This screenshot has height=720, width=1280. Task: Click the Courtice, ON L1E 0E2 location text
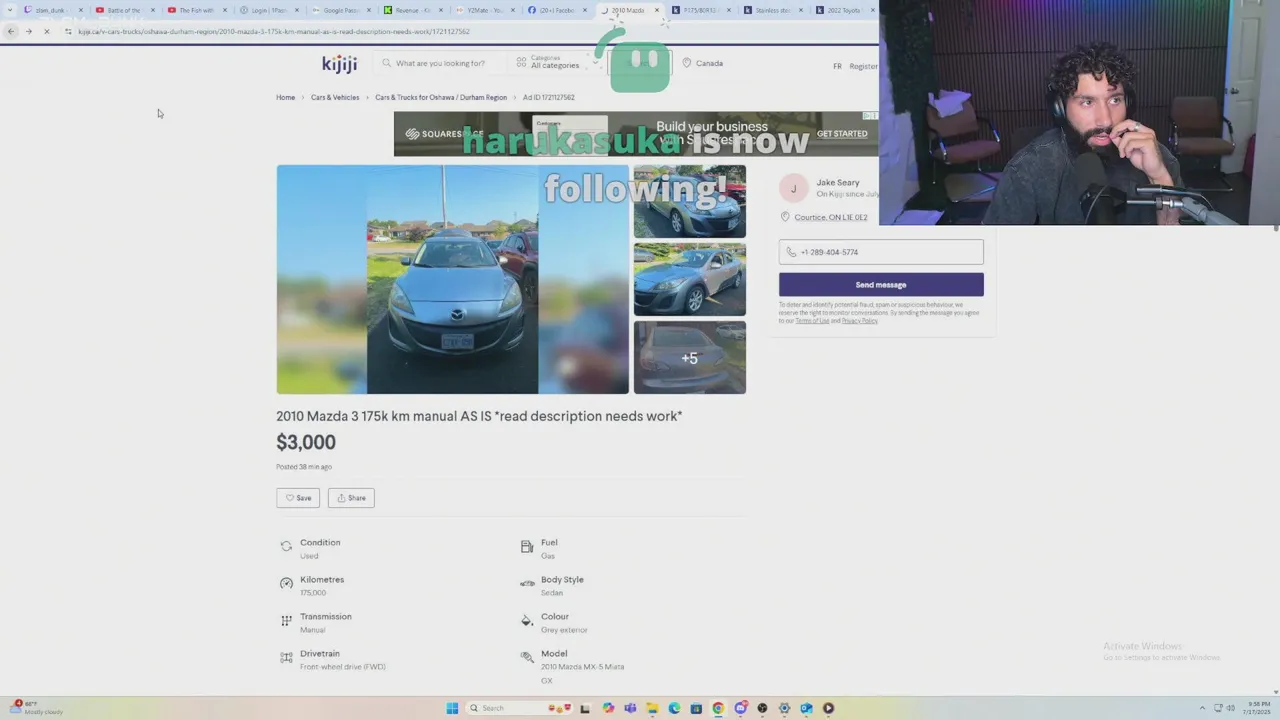(x=831, y=217)
